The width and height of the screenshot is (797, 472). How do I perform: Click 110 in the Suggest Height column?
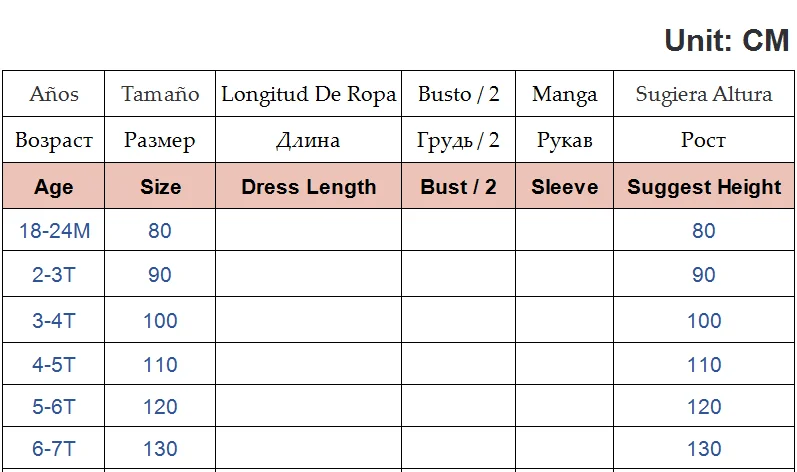pyautogui.click(x=704, y=364)
